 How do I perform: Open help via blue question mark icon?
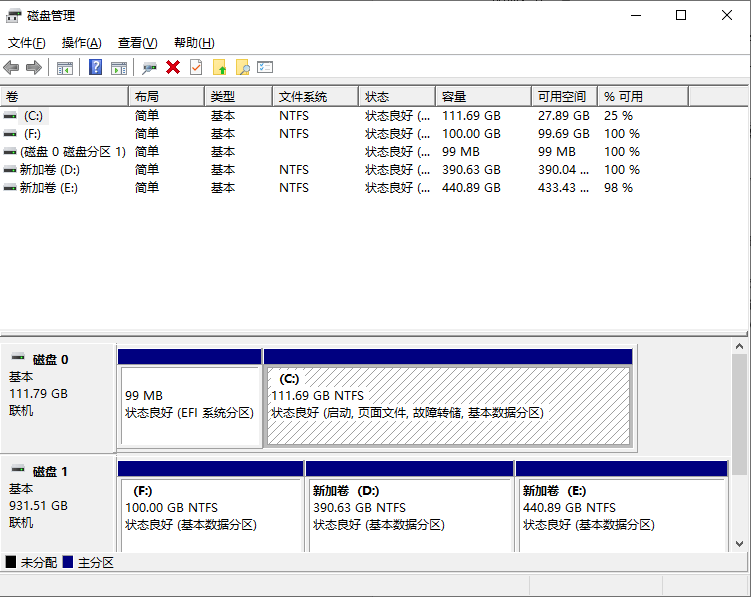pos(96,67)
